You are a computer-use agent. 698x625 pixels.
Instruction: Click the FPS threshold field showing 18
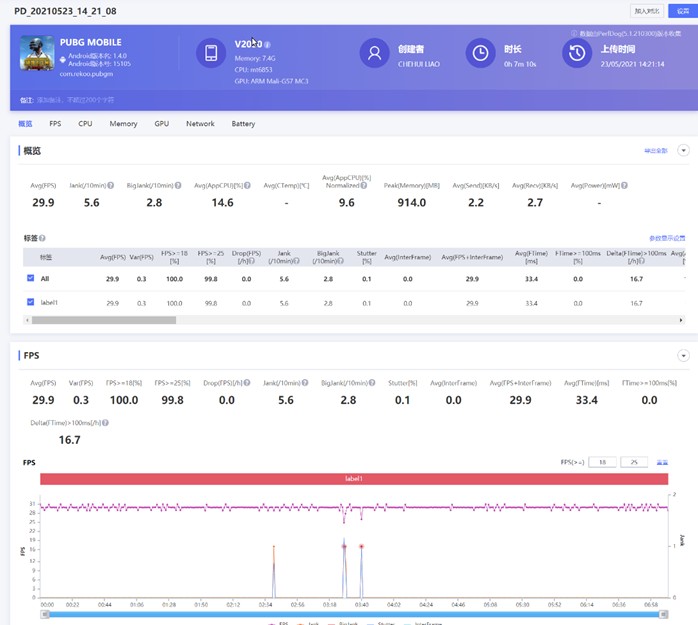click(602, 462)
